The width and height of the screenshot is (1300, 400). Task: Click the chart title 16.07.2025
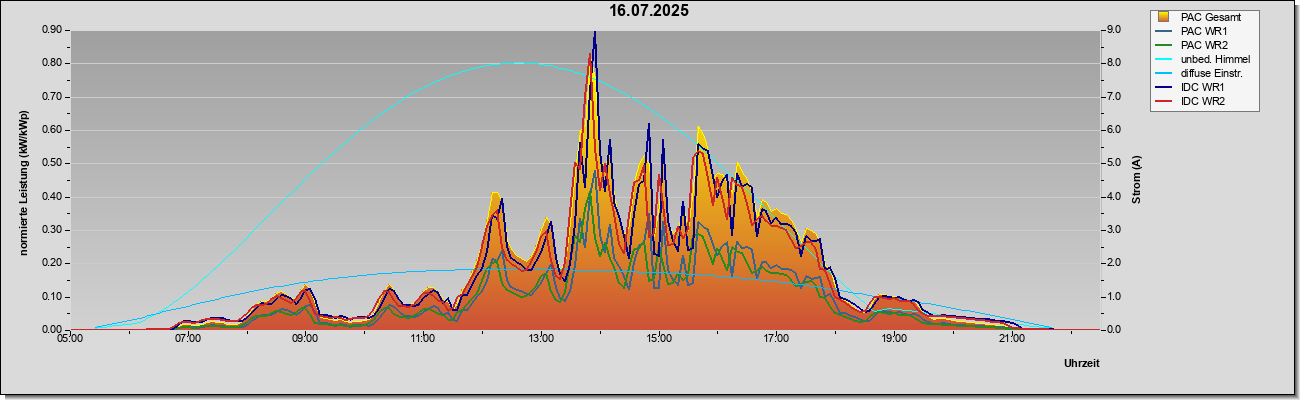pyautogui.click(x=649, y=11)
